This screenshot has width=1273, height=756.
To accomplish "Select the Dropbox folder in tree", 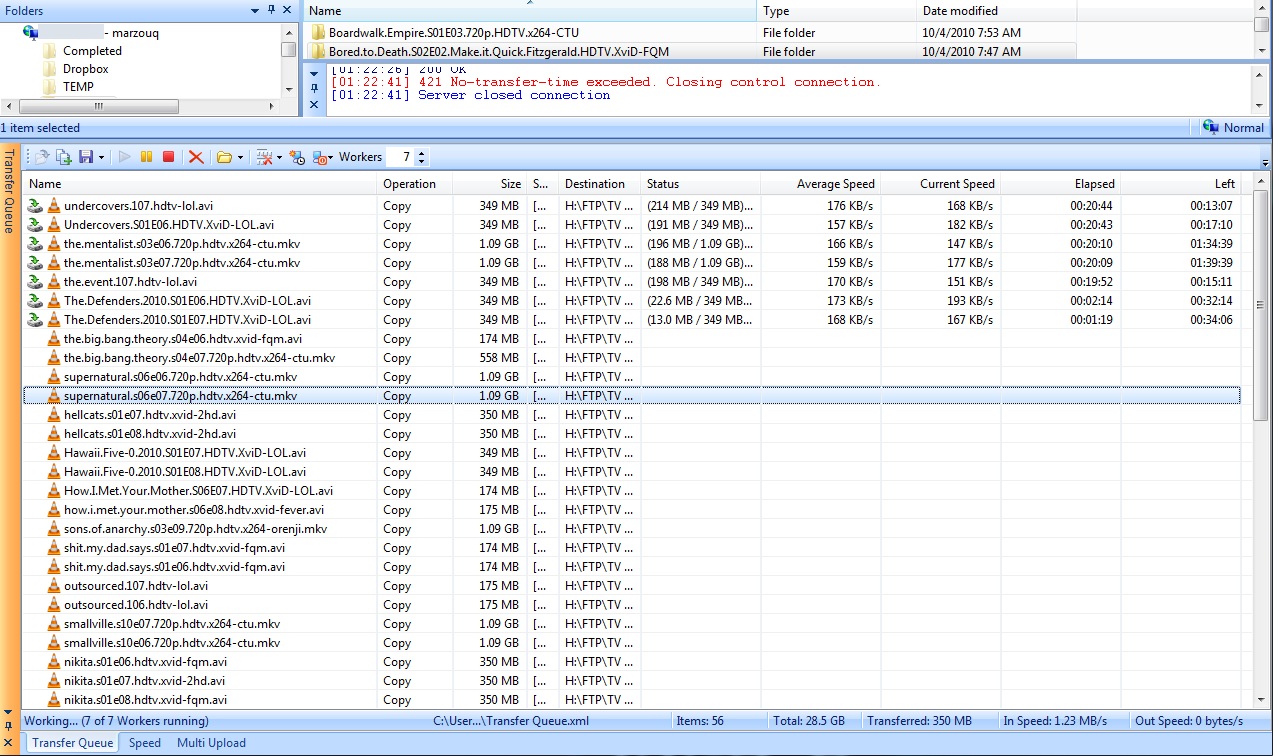I will (x=85, y=69).
